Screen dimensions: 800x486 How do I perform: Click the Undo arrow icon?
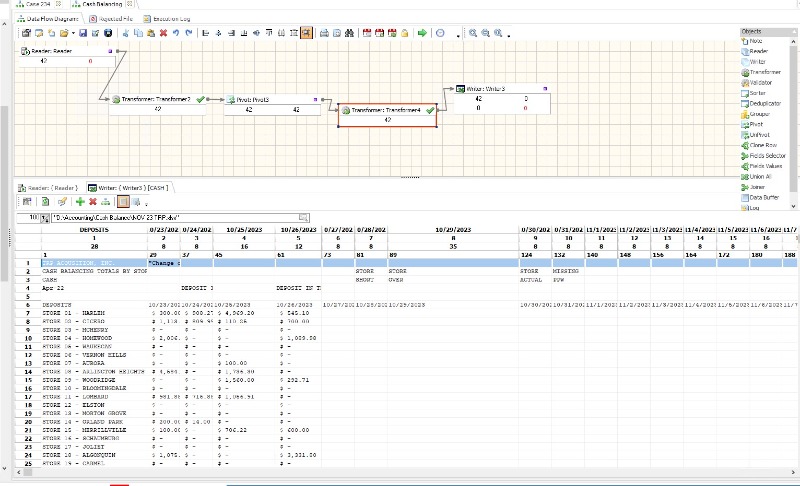176,33
